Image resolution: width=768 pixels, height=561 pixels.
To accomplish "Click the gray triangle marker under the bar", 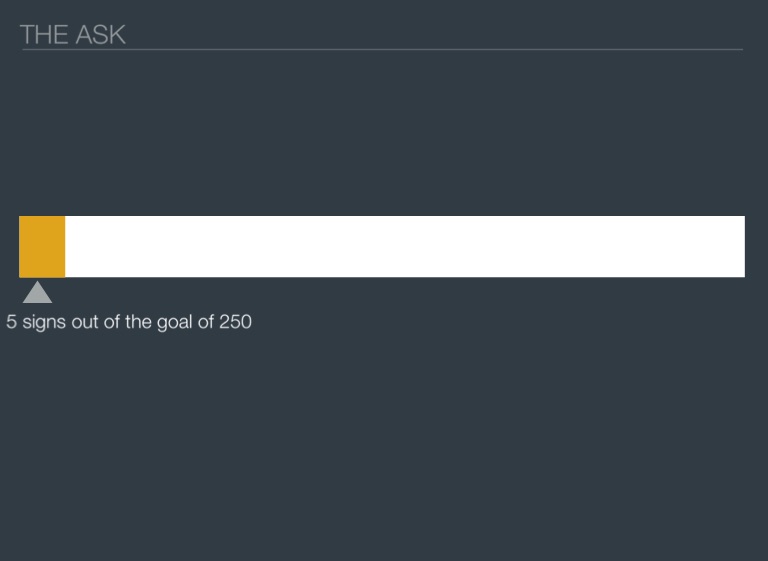I will coord(37,294).
